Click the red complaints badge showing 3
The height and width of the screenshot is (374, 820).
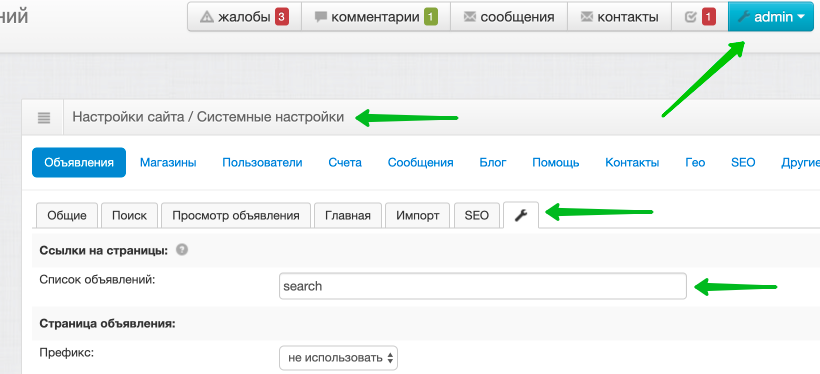coord(281,17)
